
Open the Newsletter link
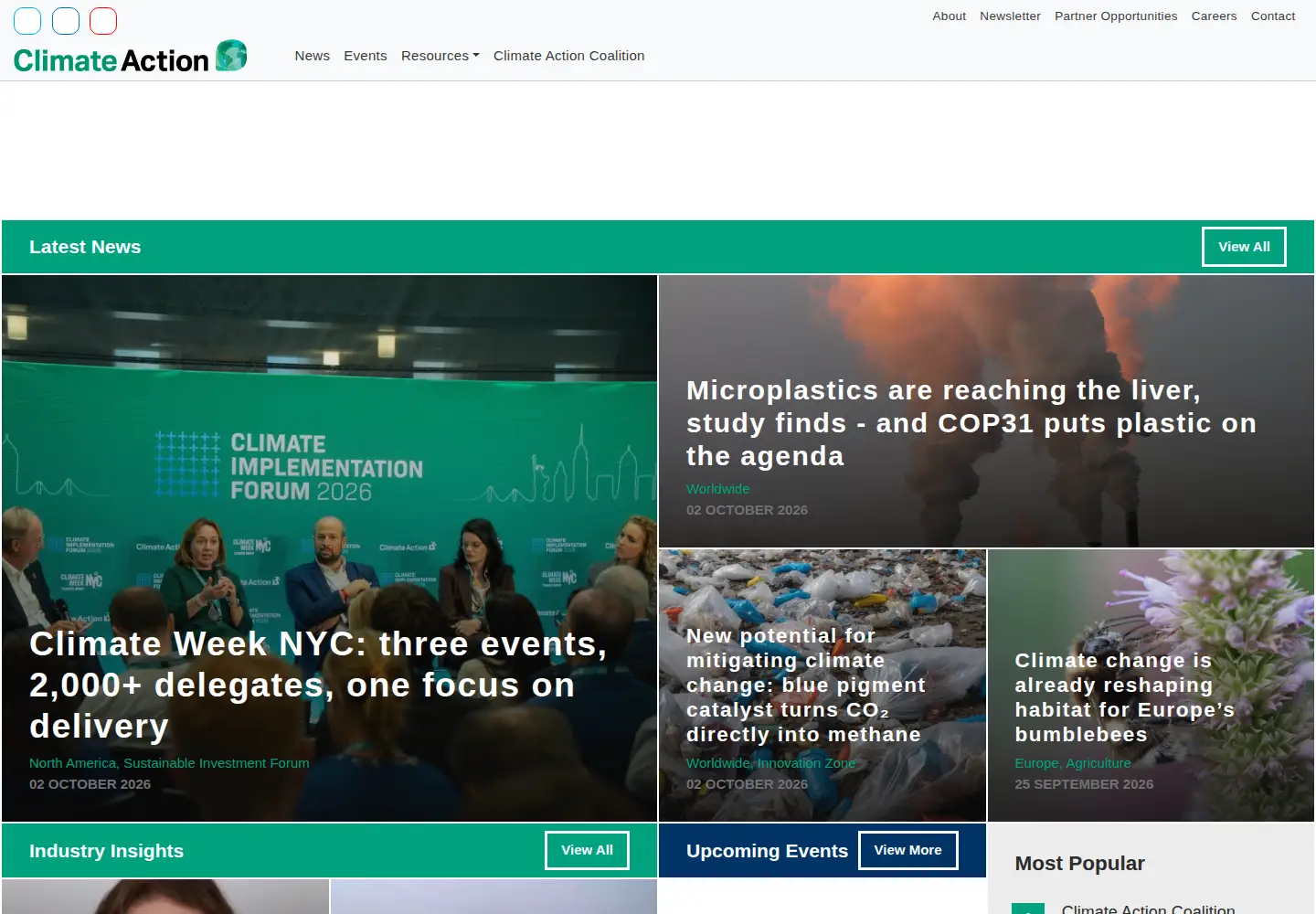1010,16
